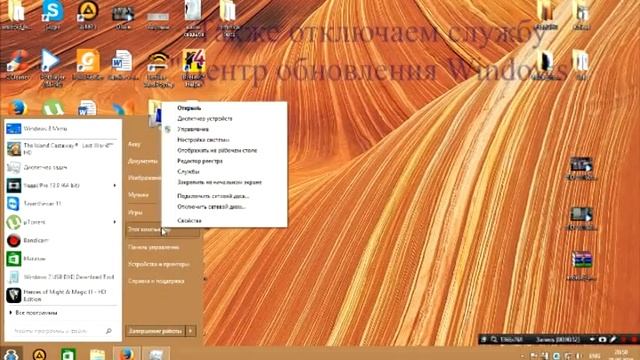This screenshot has width=640, height=360.
Task: Choose Редактор реестра in context menu
Action: (x=224, y=161)
